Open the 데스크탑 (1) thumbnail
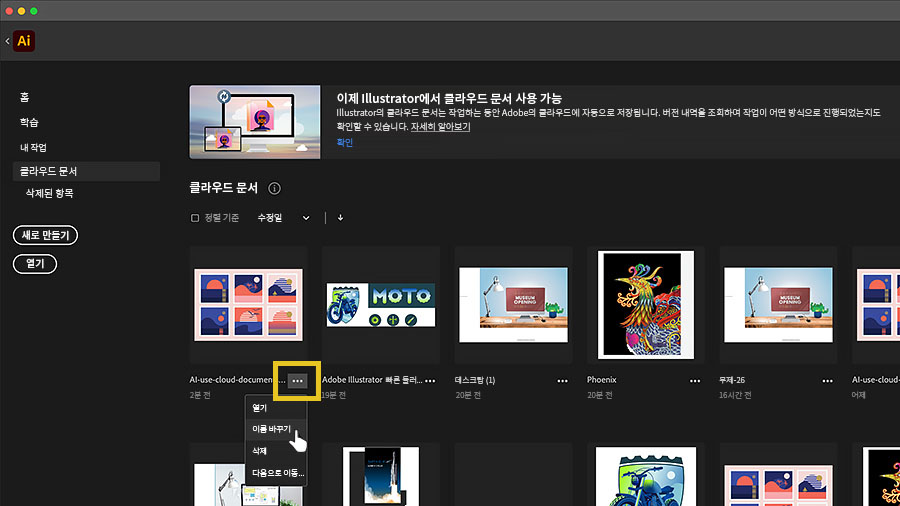The width and height of the screenshot is (900, 506). (514, 305)
